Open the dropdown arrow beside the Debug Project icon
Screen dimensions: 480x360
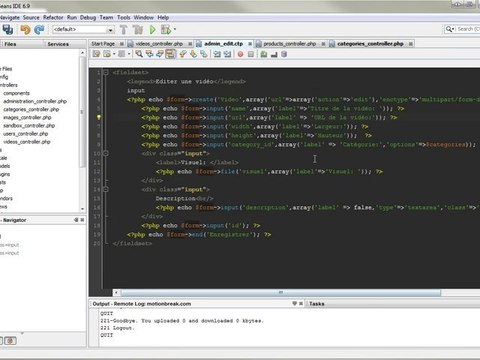(x=175, y=30)
